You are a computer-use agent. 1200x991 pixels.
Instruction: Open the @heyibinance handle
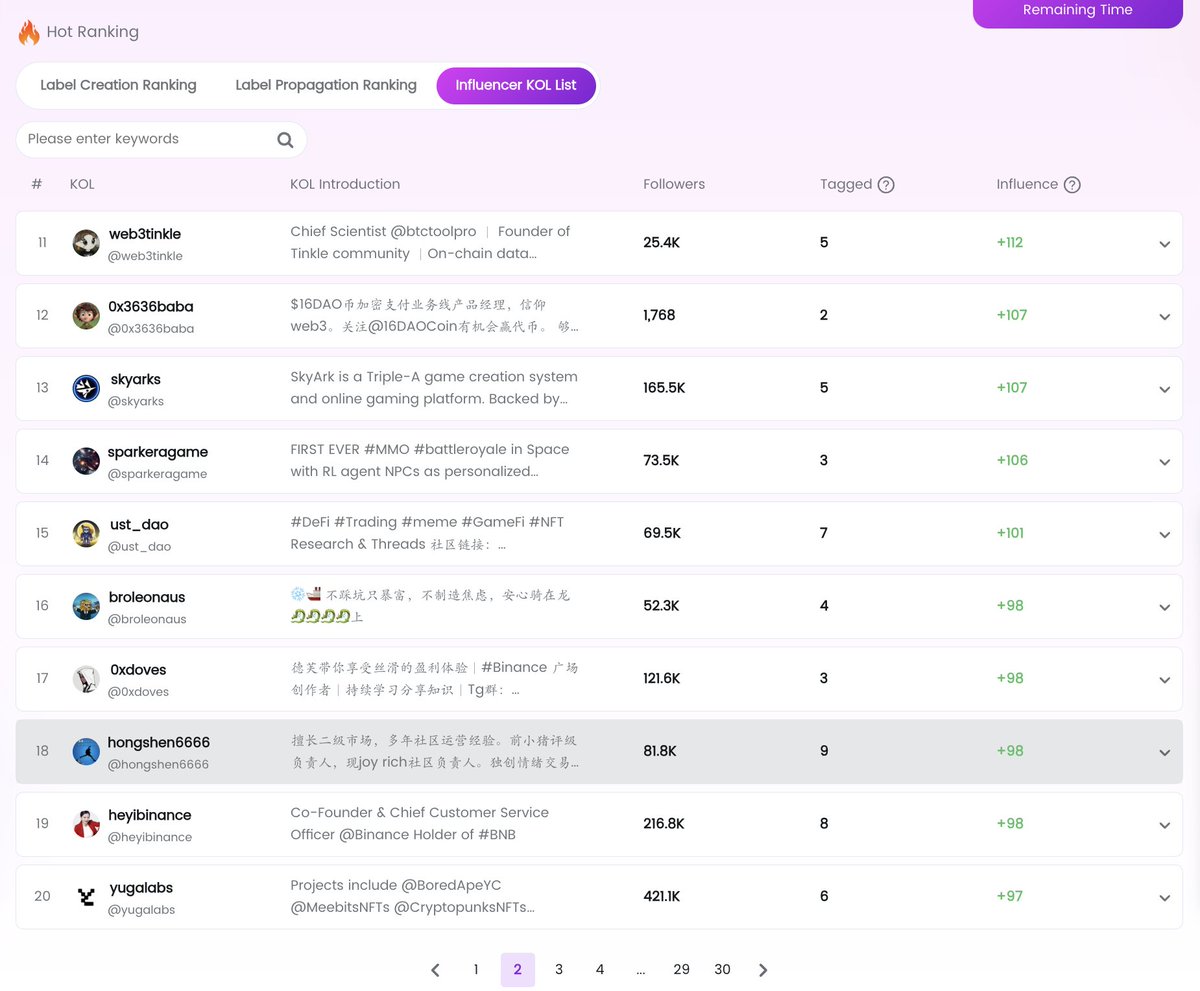coord(150,837)
